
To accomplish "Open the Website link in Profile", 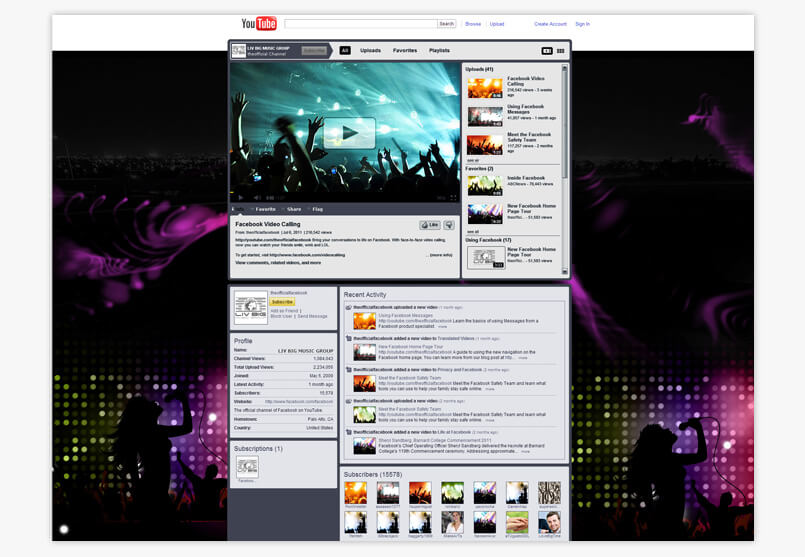I will pos(299,401).
